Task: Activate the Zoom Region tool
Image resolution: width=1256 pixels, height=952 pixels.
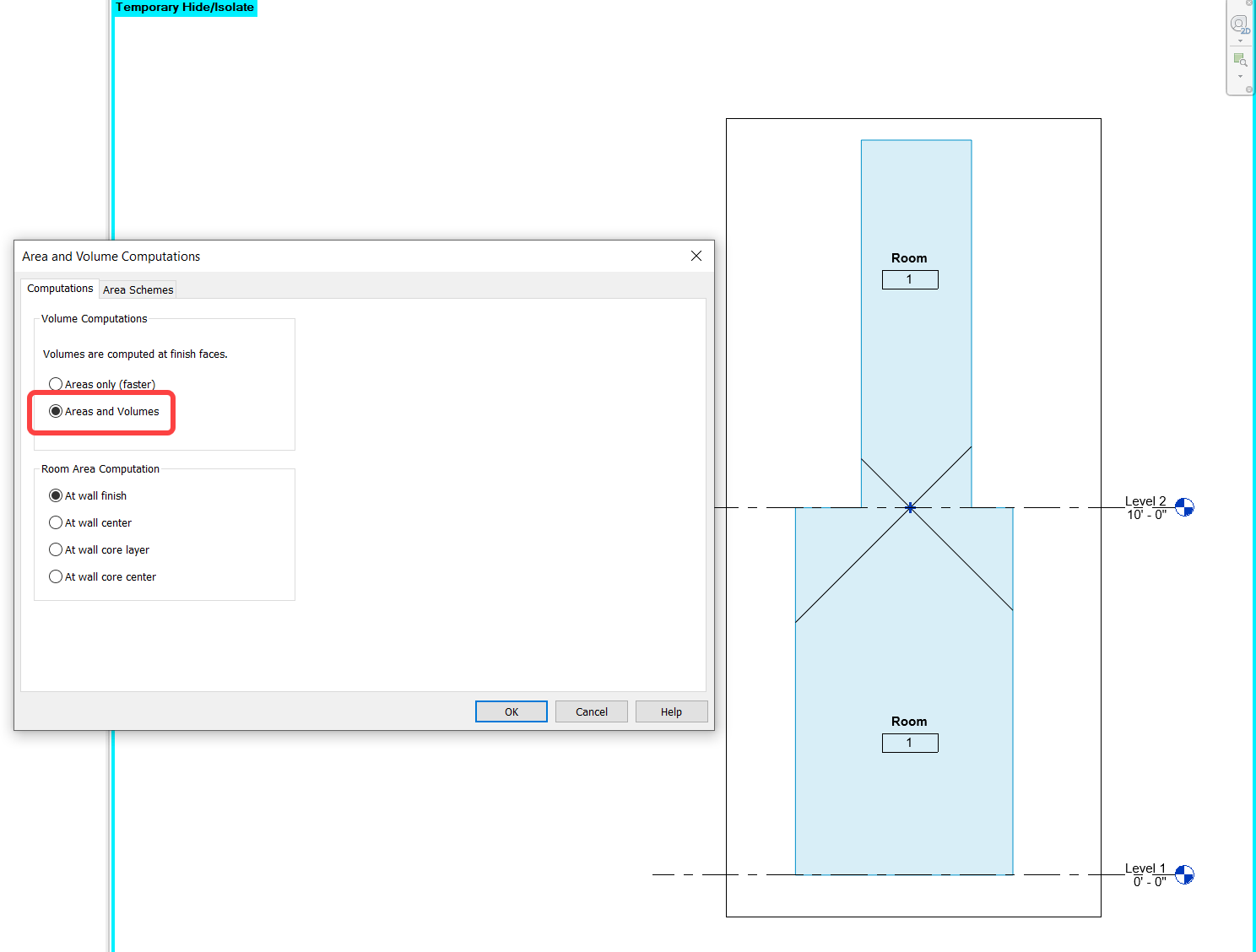Action: pyautogui.click(x=1239, y=58)
